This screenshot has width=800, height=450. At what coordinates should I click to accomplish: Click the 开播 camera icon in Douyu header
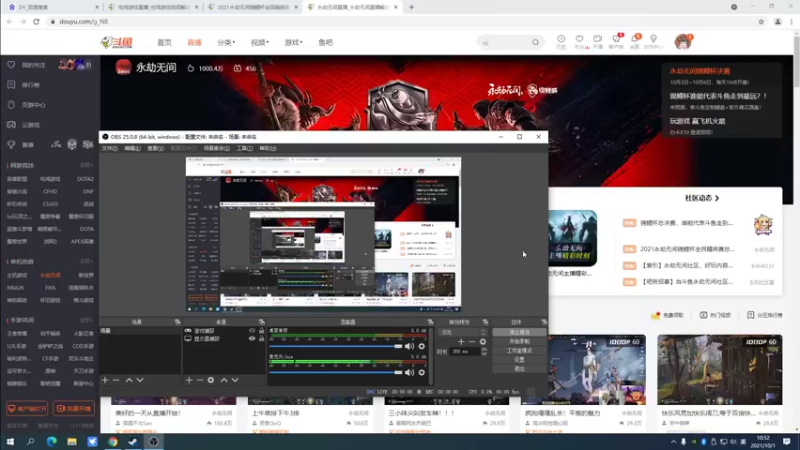pyautogui.click(x=597, y=39)
